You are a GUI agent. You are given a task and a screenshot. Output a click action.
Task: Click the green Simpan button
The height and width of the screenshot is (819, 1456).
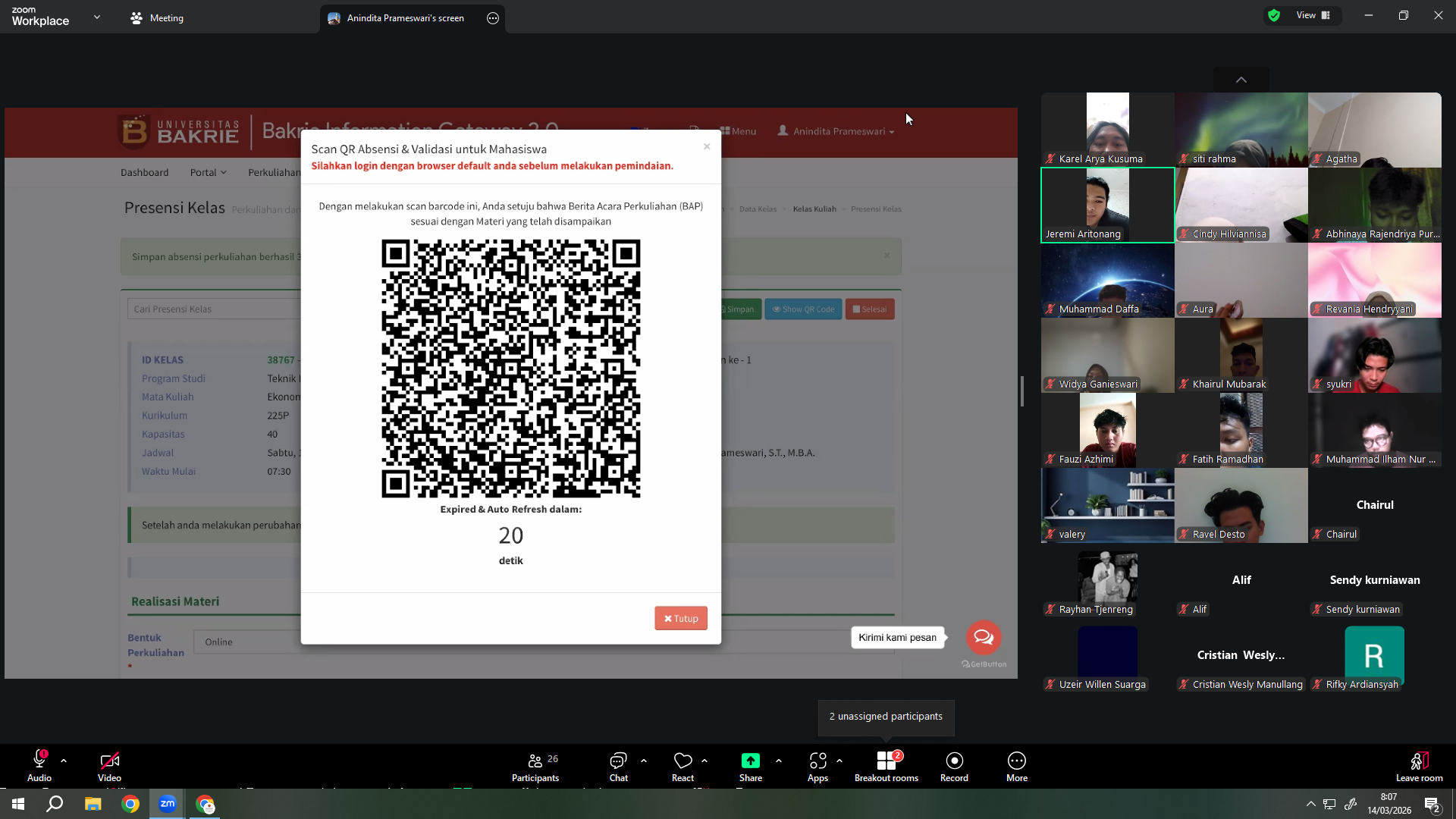(738, 309)
